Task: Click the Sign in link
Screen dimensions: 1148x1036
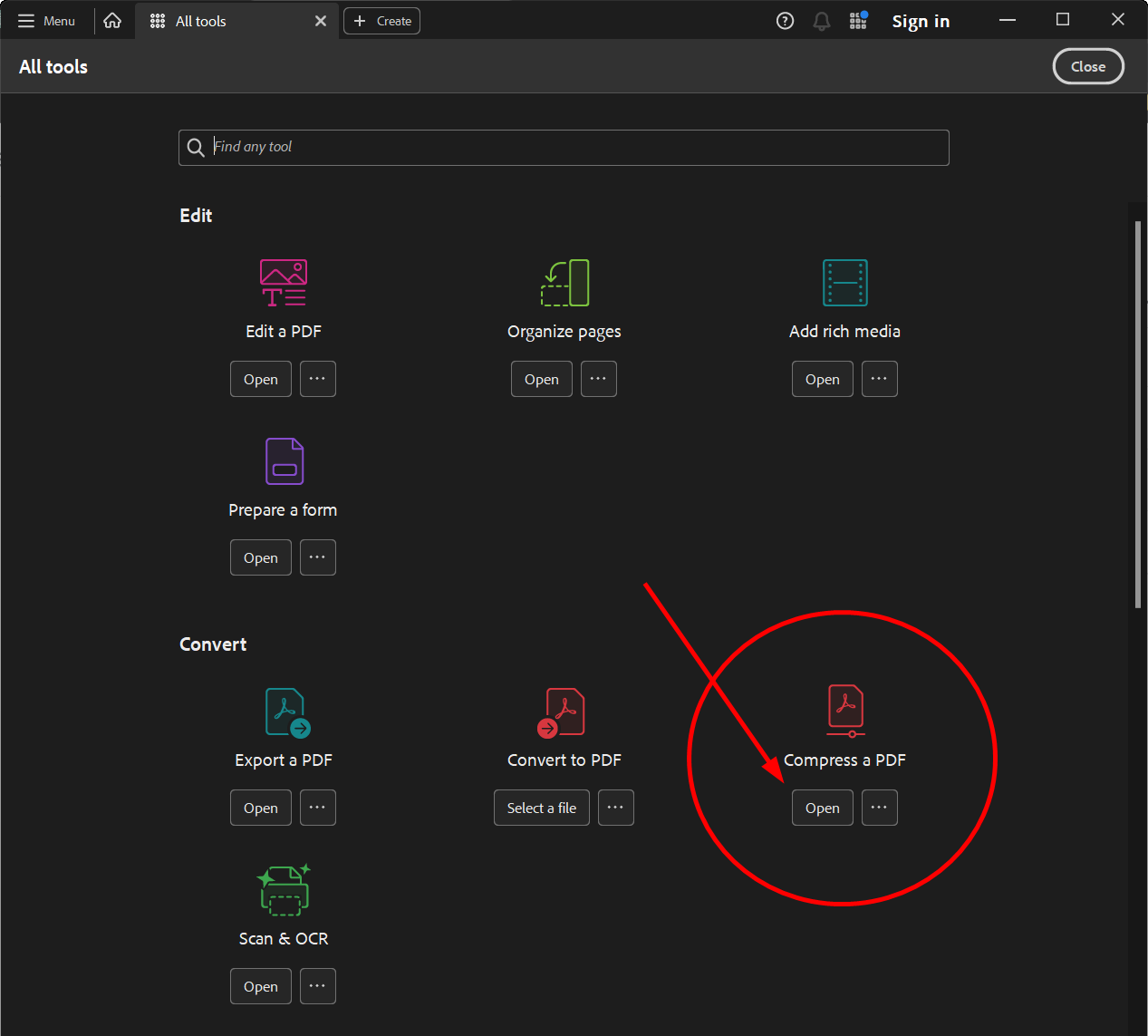Action: tap(921, 20)
